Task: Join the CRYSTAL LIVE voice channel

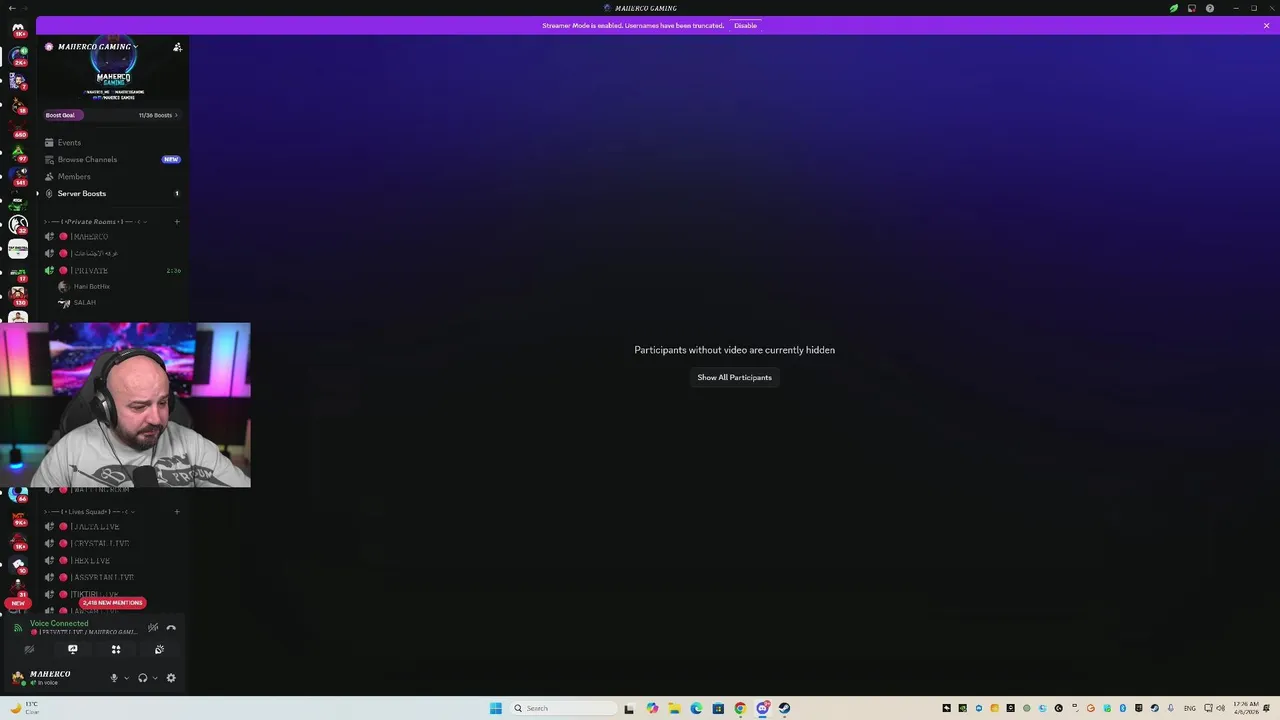Action: point(100,543)
